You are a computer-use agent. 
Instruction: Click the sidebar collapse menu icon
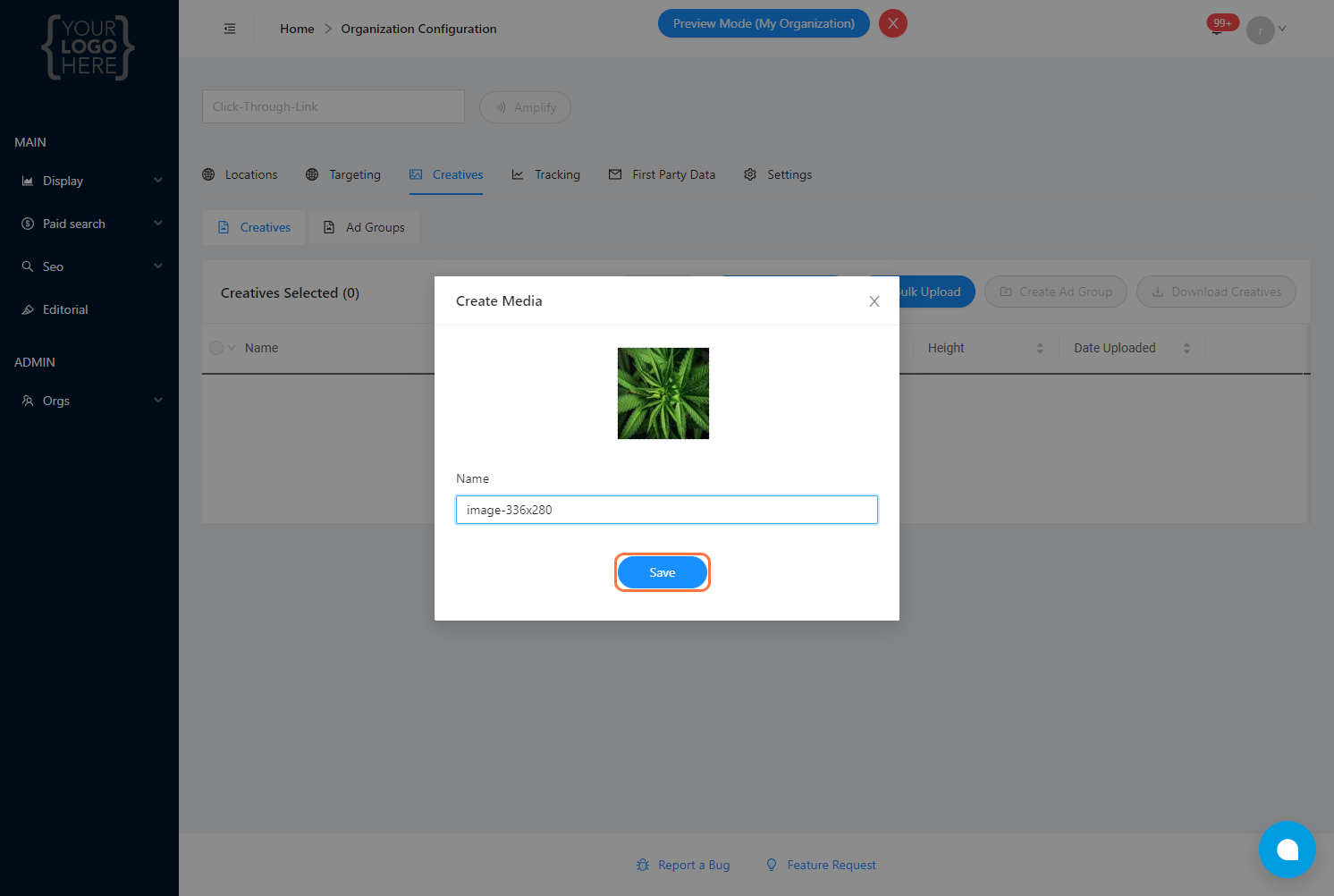click(x=230, y=29)
